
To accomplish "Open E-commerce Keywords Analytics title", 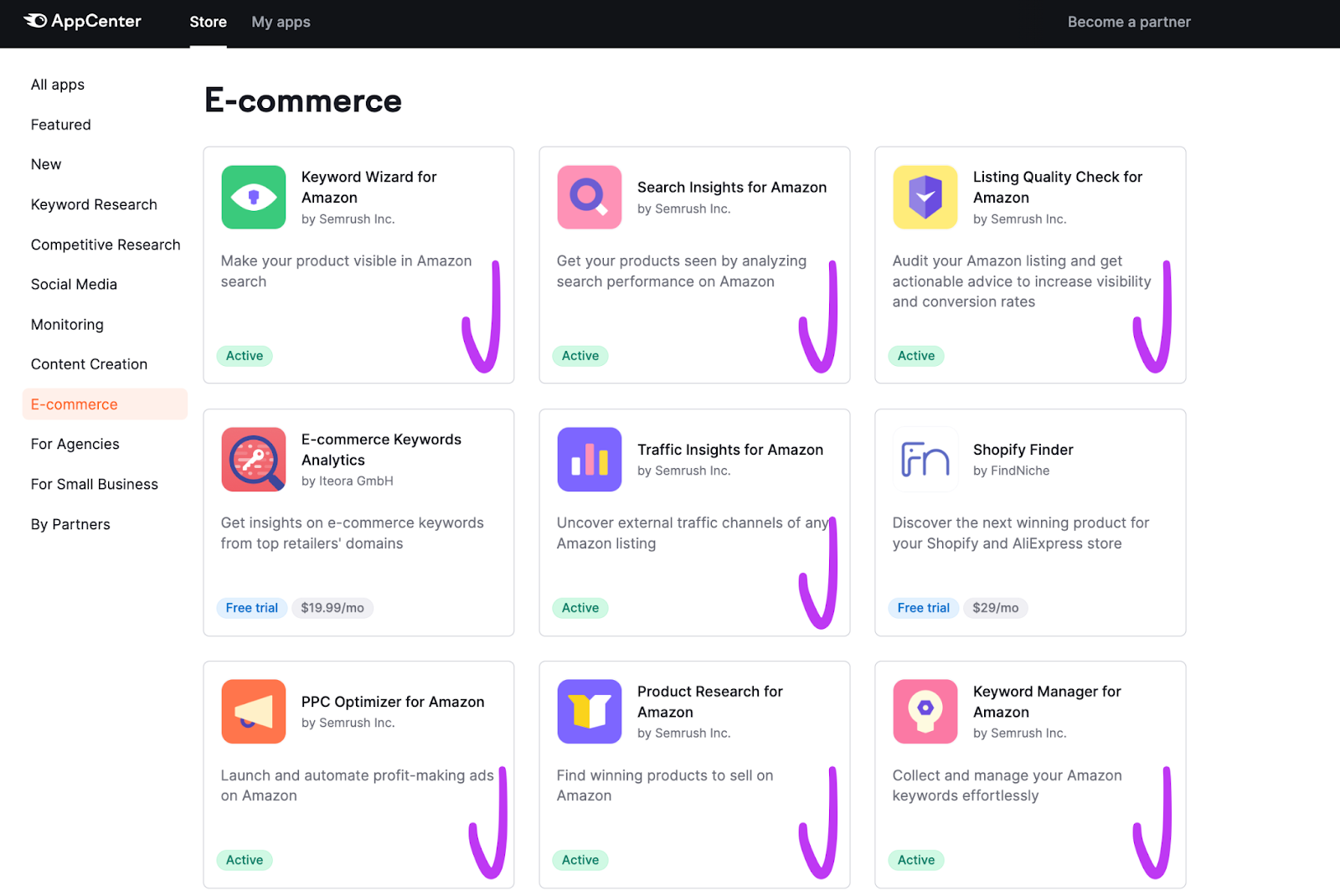I will pos(381,450).
